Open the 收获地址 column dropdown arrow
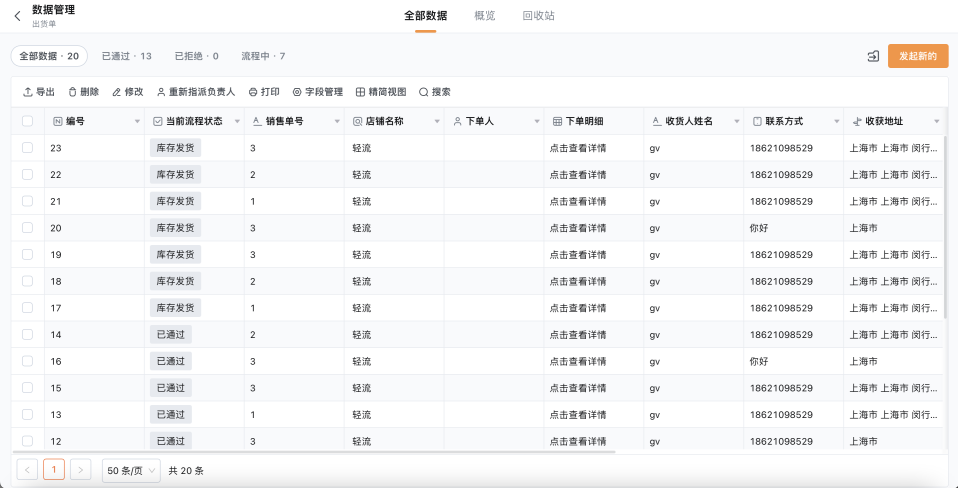958x488 pixels. click(937, 122)
